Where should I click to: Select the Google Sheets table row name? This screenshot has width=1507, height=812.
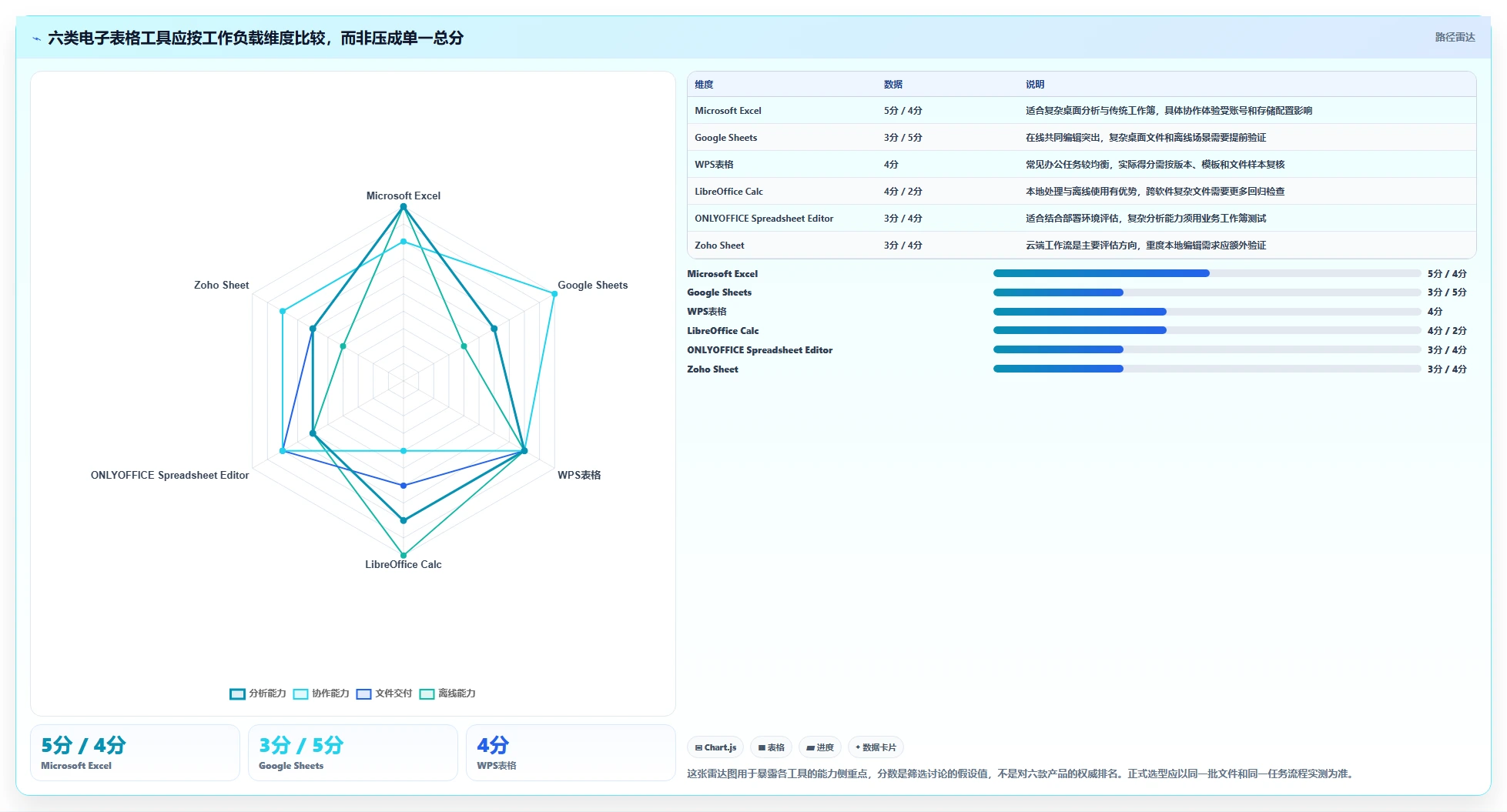(725, 138)
